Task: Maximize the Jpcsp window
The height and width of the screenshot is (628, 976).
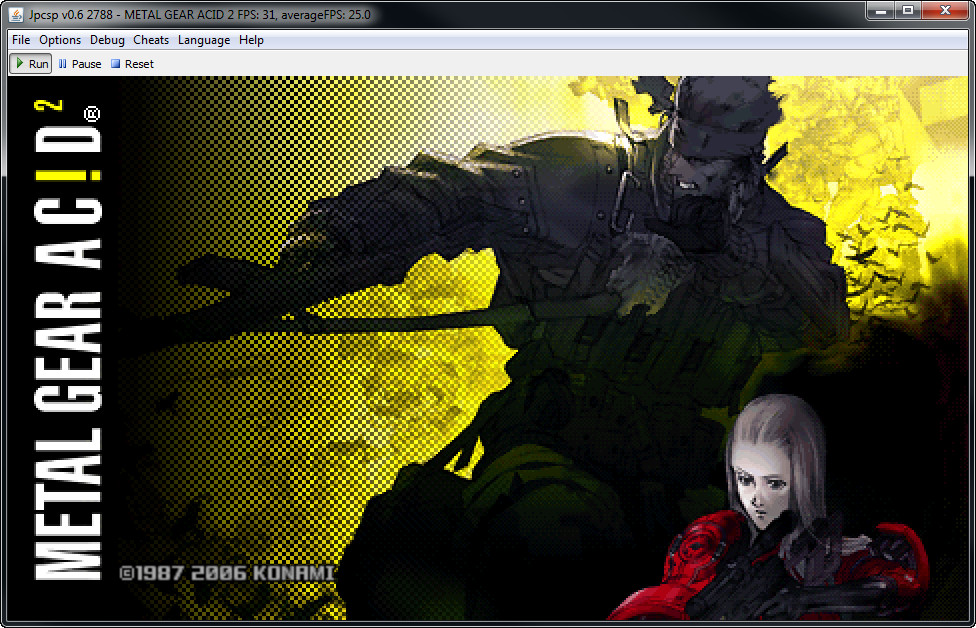Action: [908, 11]
